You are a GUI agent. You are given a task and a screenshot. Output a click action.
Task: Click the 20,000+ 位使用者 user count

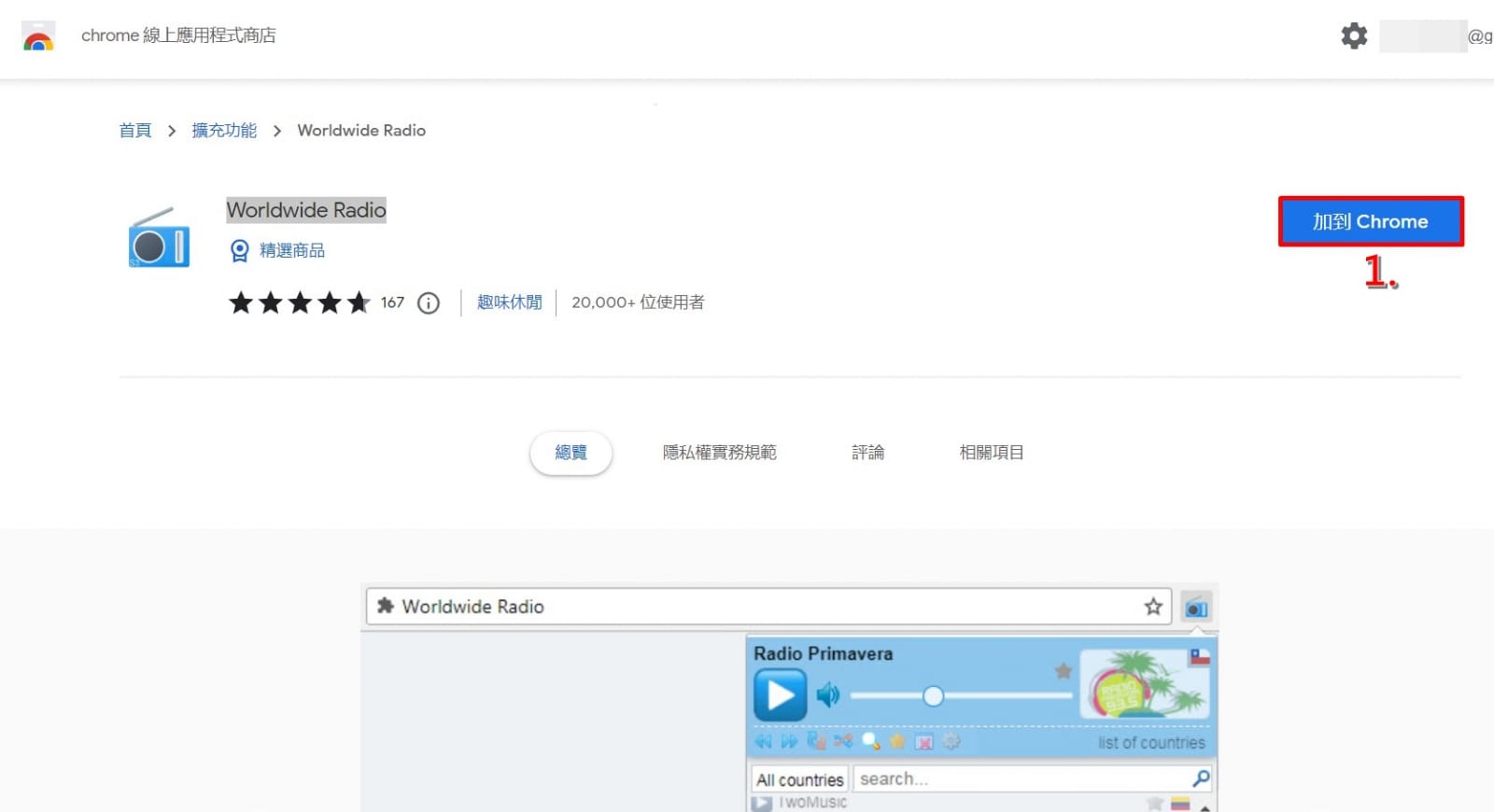(x=638, y=302)
